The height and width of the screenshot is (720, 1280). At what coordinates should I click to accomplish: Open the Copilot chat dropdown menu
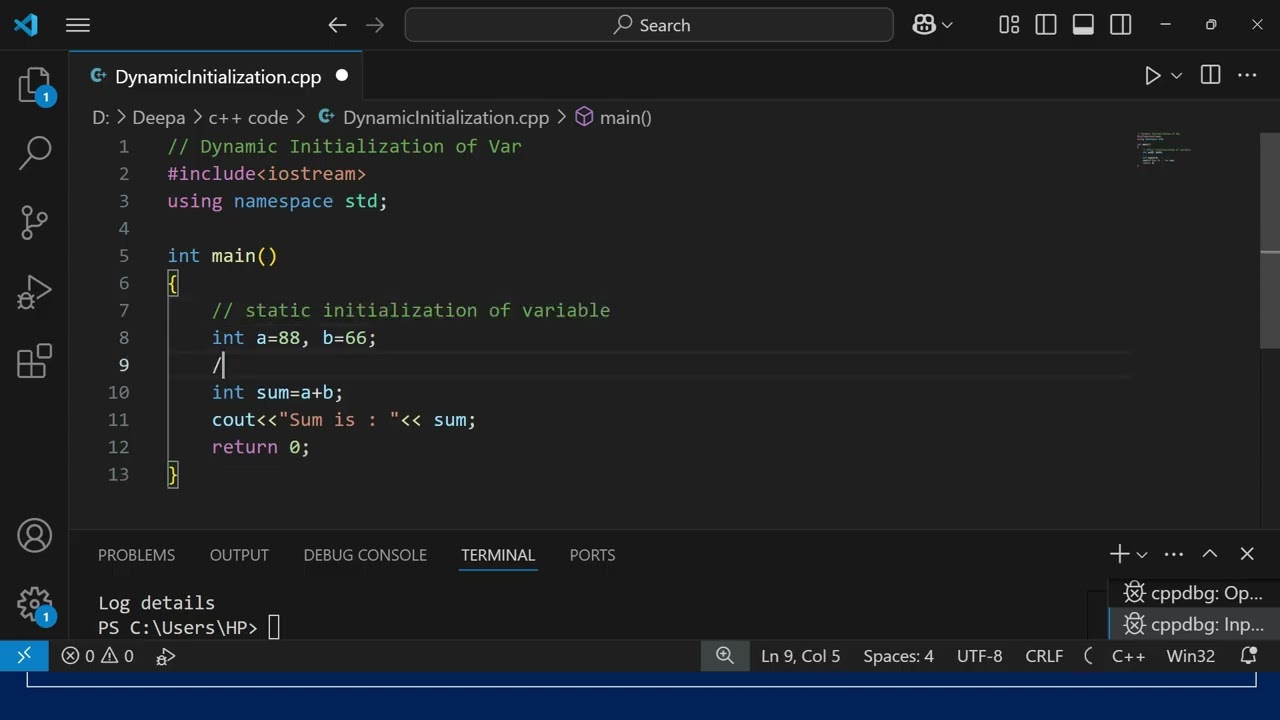[947, 25]
